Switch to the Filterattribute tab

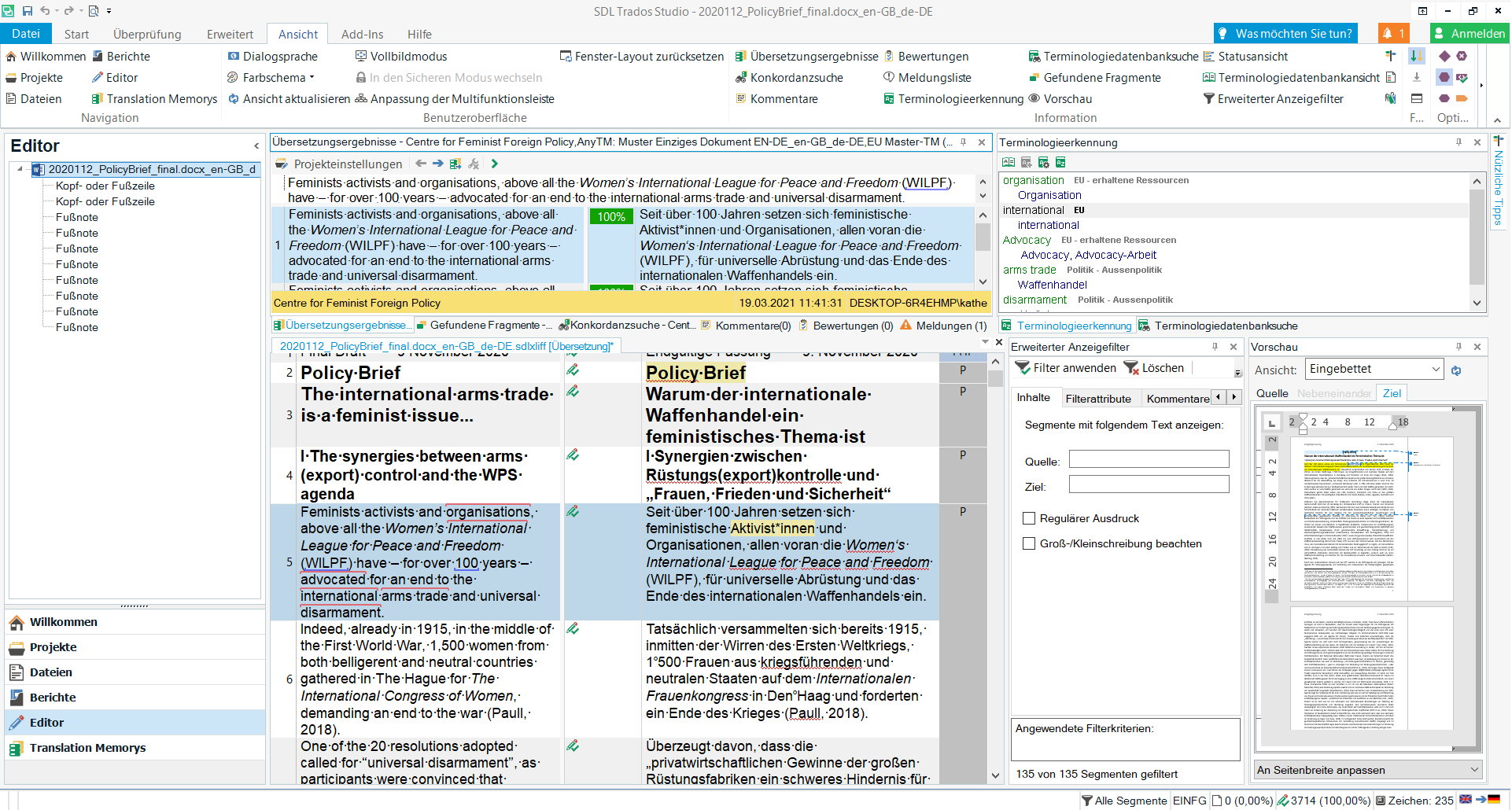(x=1097, y=399)
